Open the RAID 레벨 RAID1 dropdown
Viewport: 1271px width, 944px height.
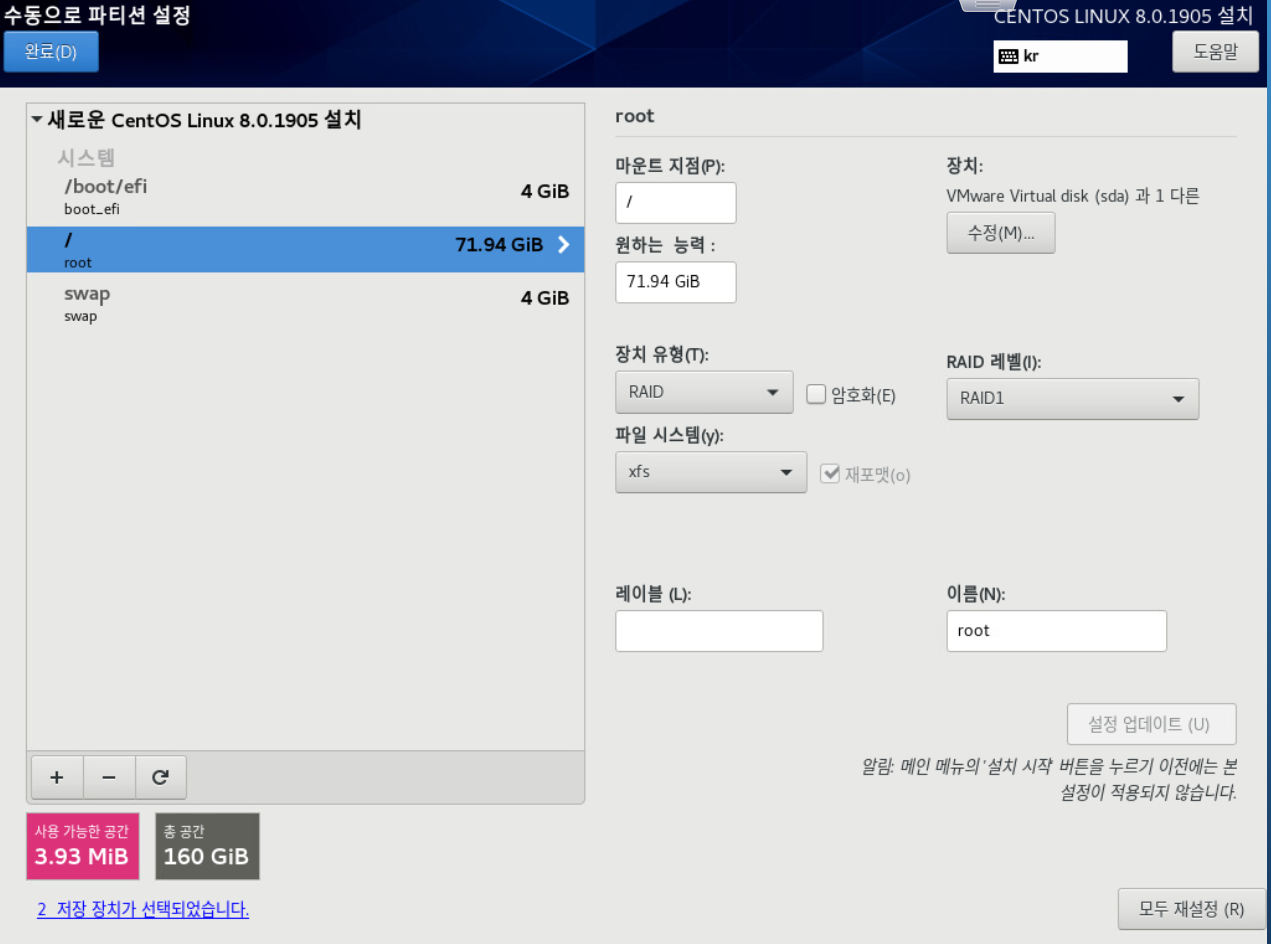click(1072, 398)
